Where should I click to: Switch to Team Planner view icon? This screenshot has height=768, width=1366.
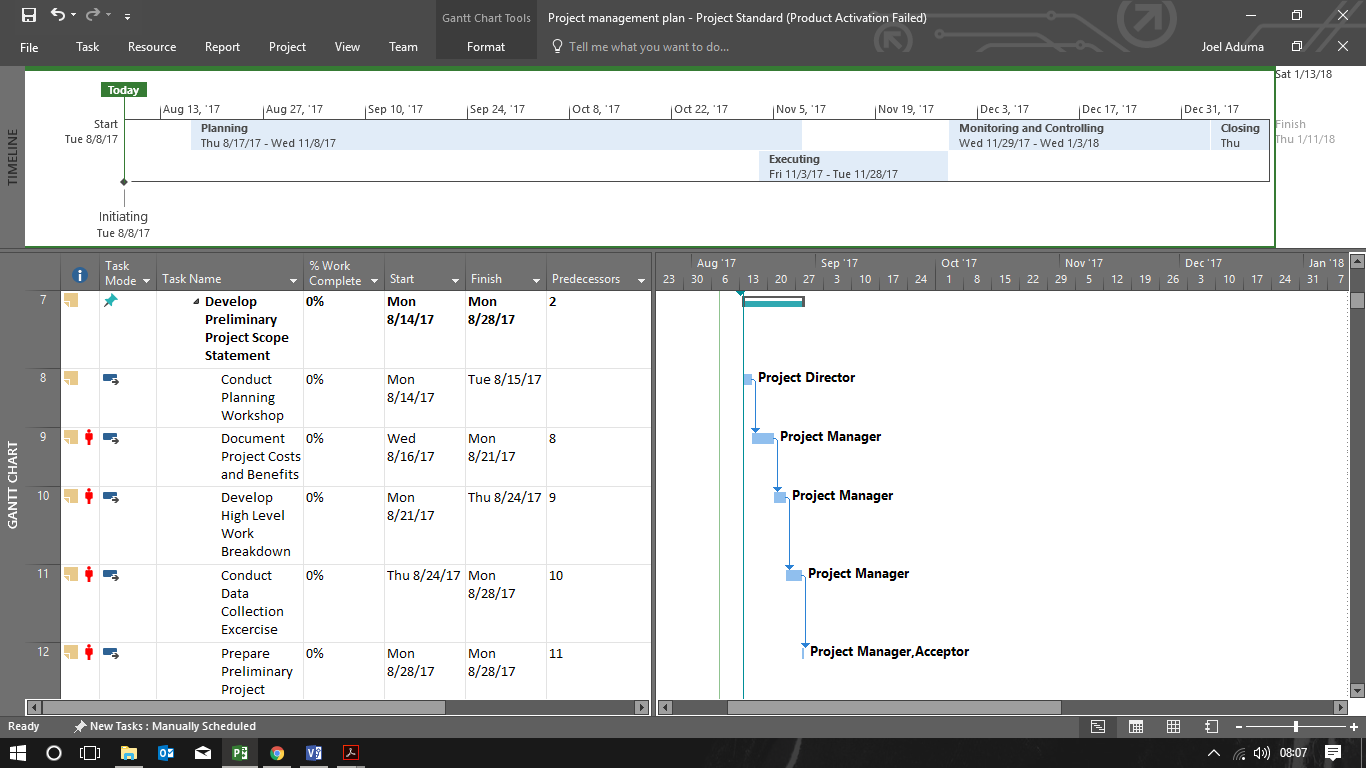click(1174, 726)
